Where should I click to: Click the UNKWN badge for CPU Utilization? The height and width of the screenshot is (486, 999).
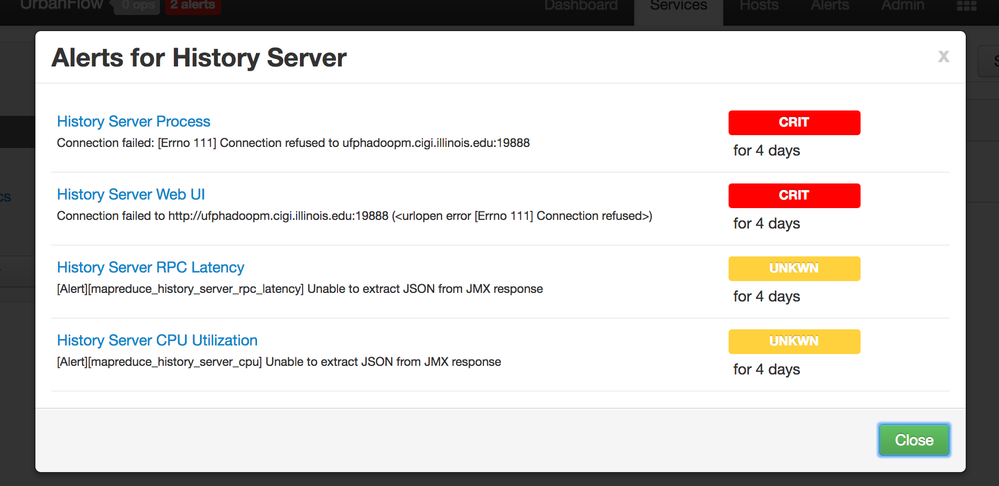pyautogui.click(x=794, y=341)
